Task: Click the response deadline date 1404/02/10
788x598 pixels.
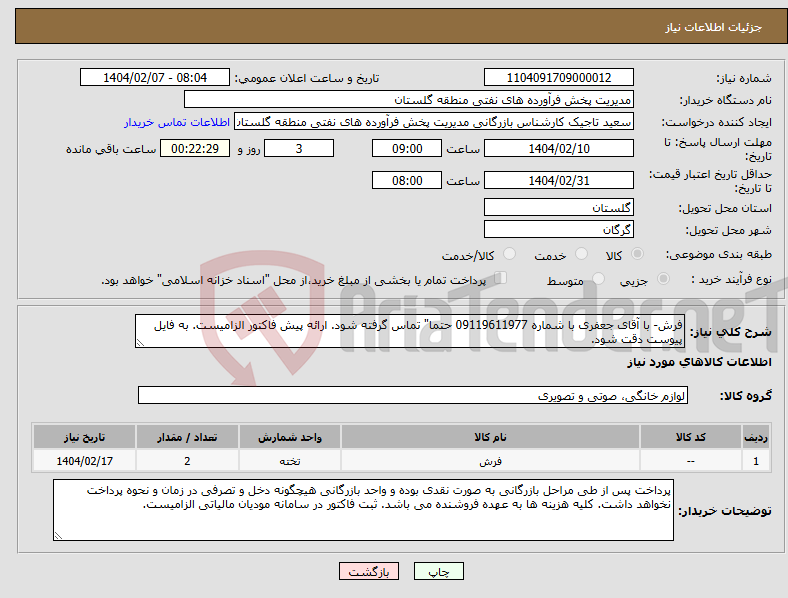Action: point(558,148)
